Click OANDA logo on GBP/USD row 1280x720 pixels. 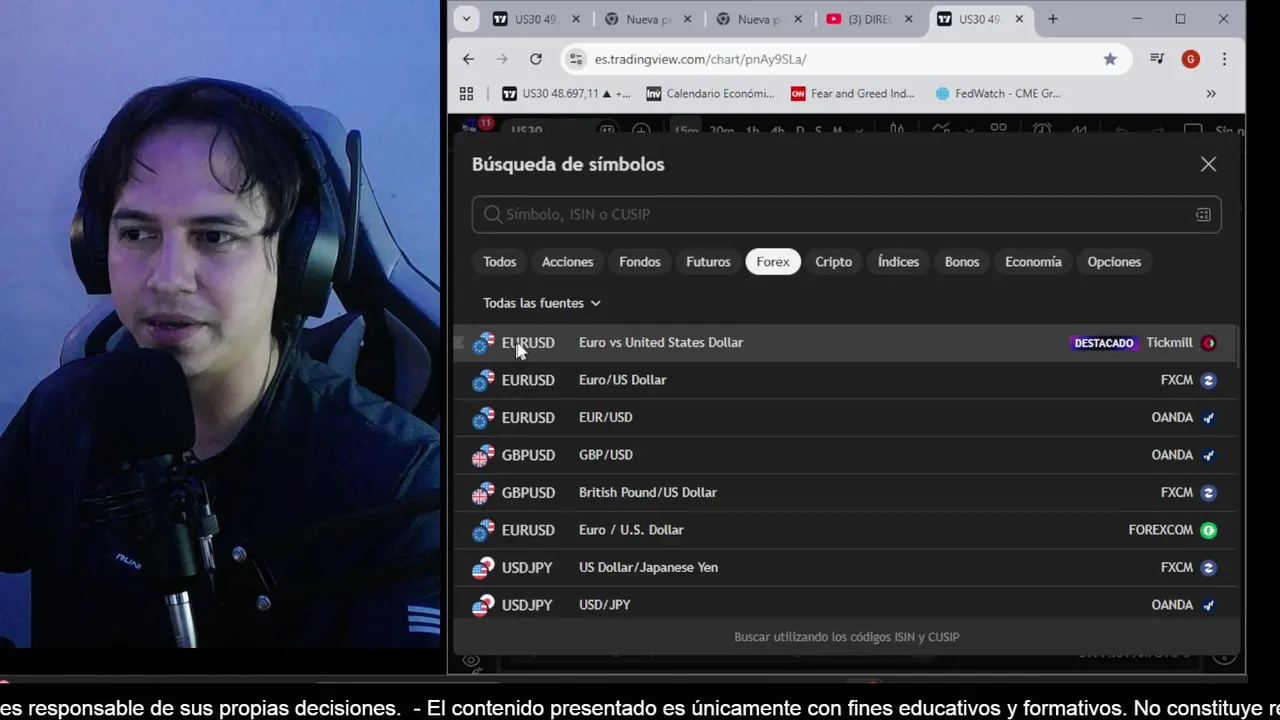click(x=1208, y=455)
